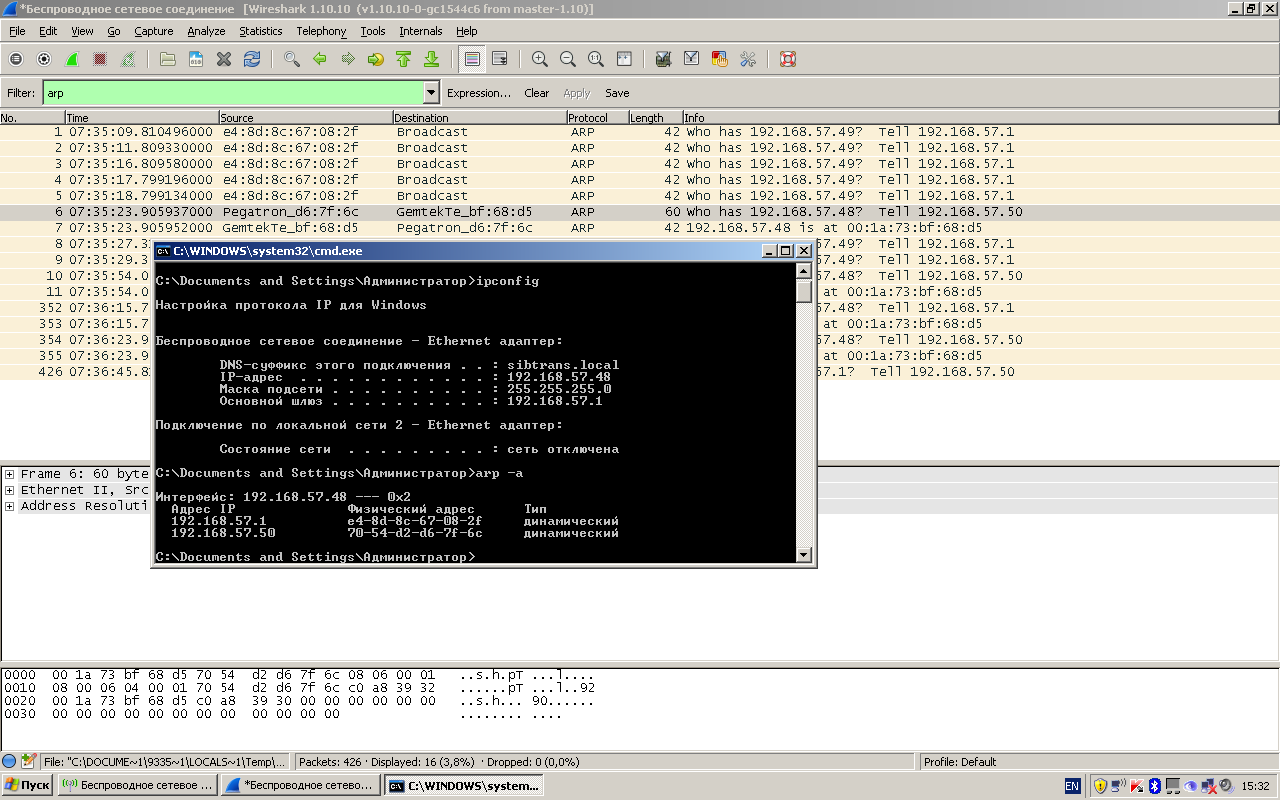This screenshot has height=800, width=1280.
Task: Expand the Ethernet II tree node
Action: click(x=9, y=490)
